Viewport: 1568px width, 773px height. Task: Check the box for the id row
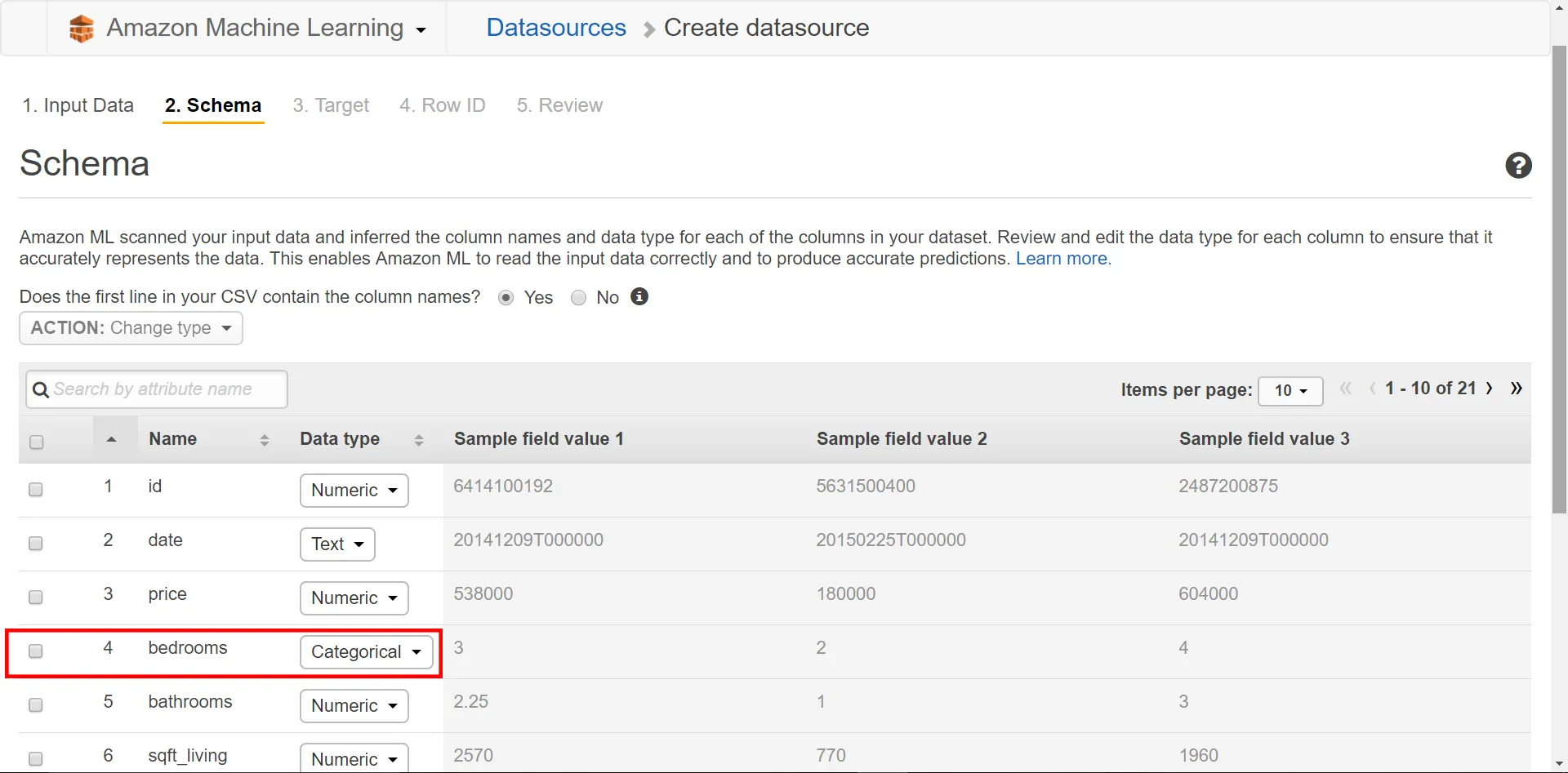(36, 489)
